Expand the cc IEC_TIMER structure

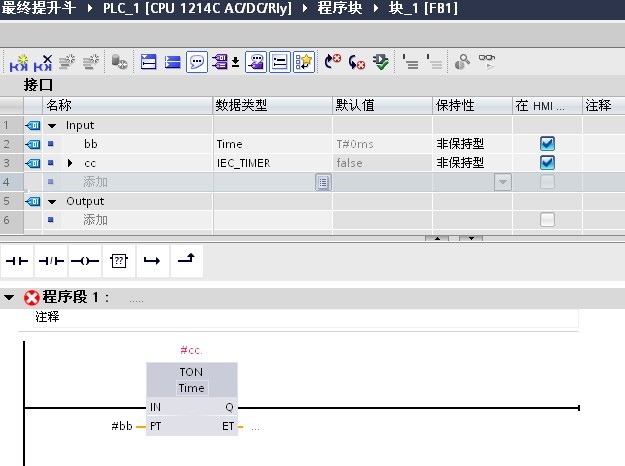pyautogui.click(x=70, y=163)
